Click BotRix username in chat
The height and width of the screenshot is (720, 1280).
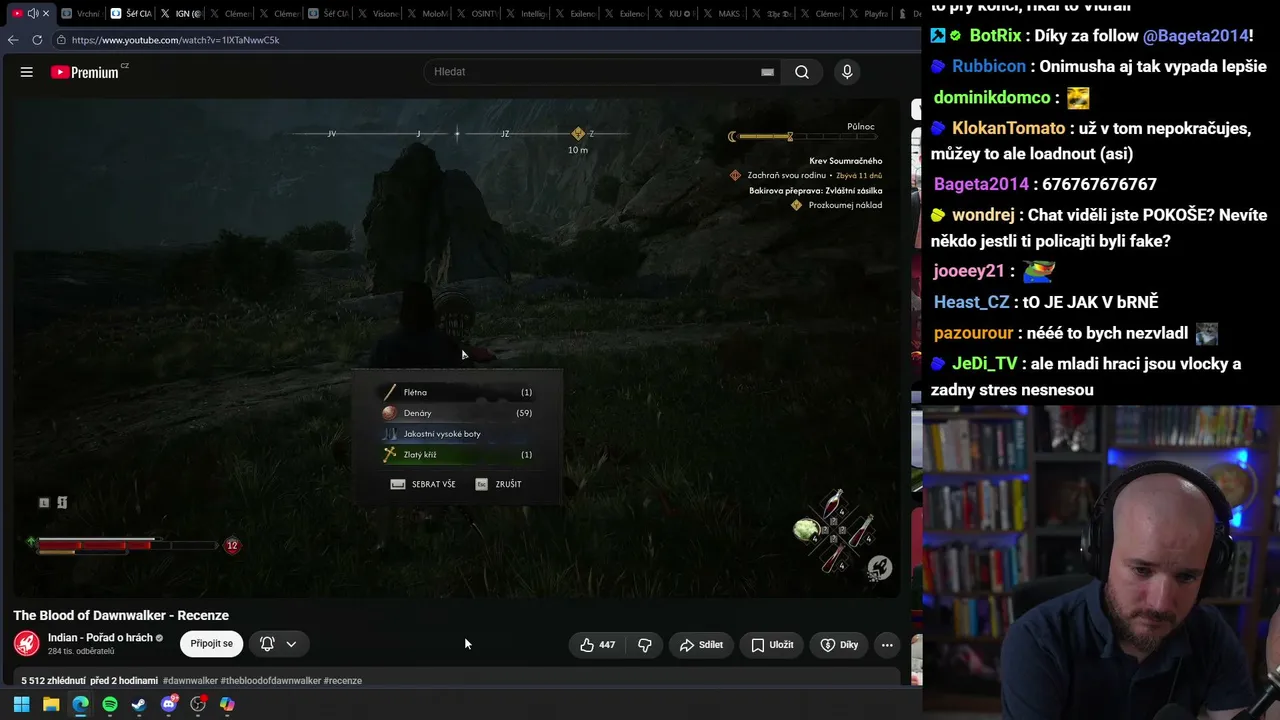point(995,36)
